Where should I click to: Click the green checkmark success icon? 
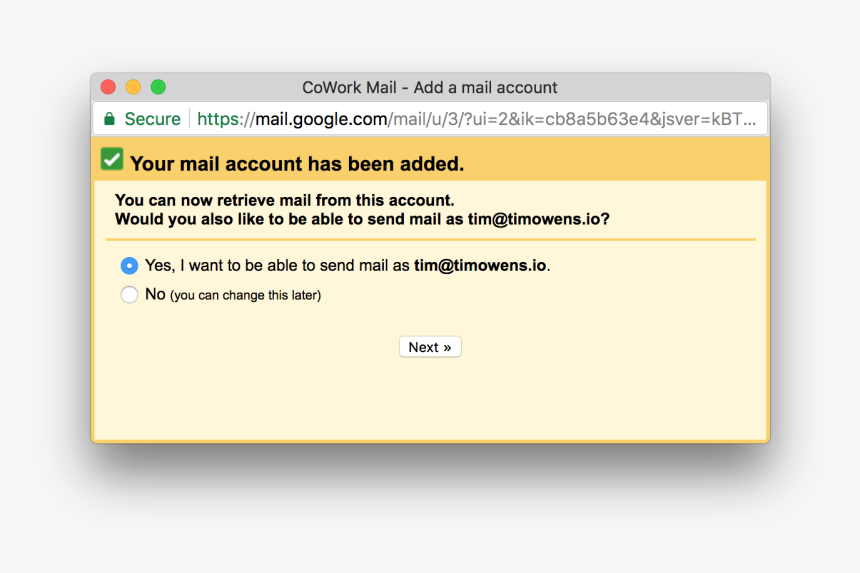[x=112, y=160]
